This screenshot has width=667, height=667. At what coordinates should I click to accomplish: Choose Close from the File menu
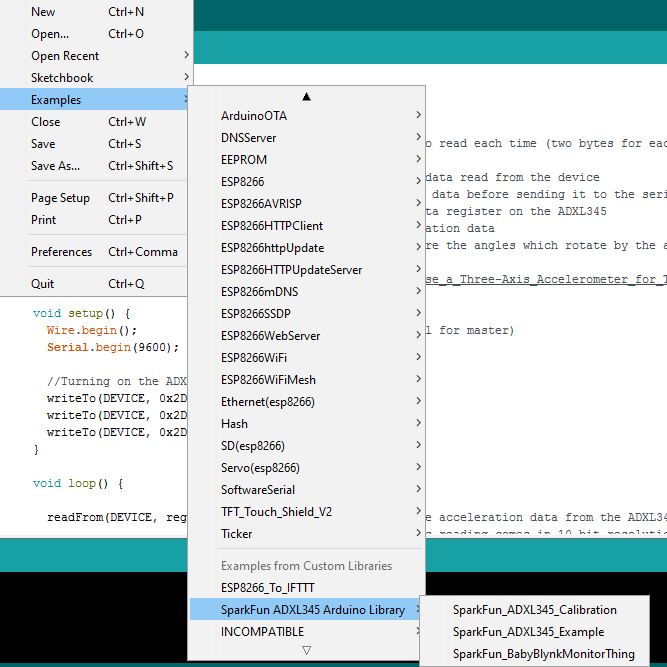(x=94, y=122)
